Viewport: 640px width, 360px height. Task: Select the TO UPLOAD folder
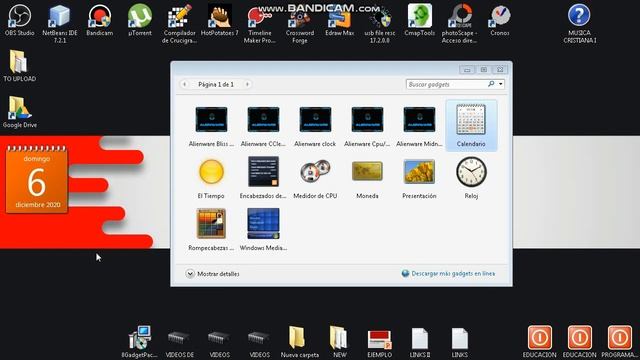click(x=19, y=66)
